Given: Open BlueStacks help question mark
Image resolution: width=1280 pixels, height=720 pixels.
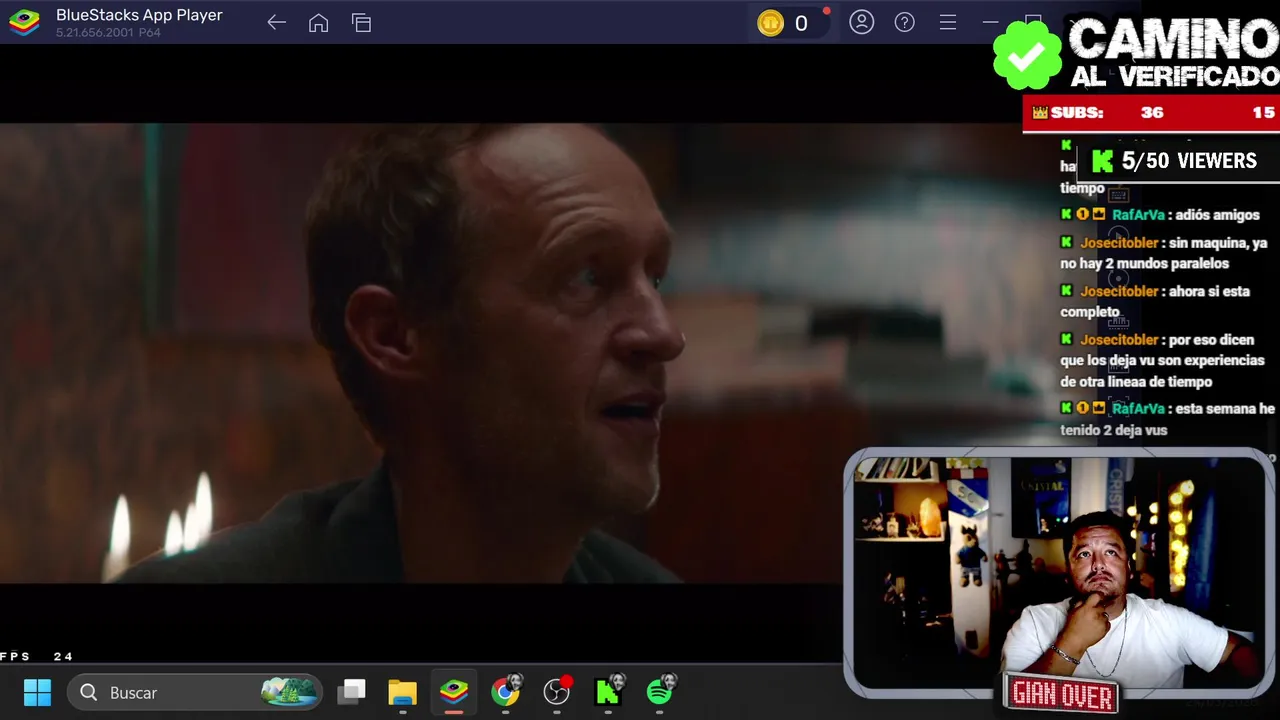Looking at the screenshot, I should tap(904, 22).
